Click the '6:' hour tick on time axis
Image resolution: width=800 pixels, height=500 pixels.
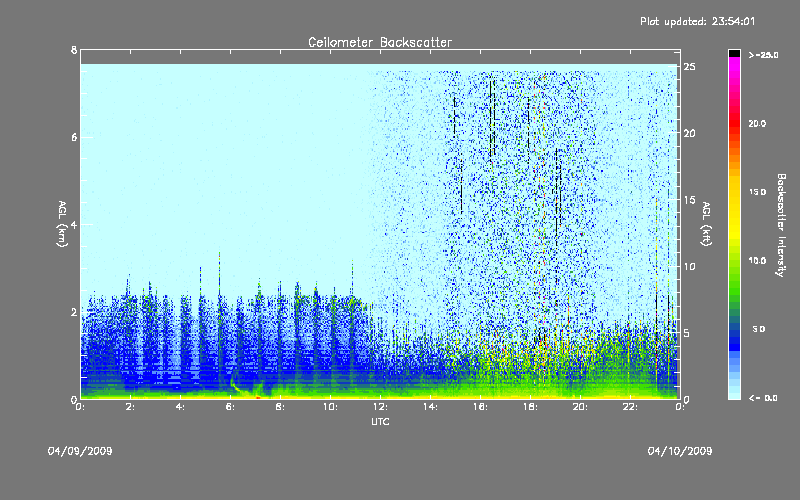(x=231, y=407)
